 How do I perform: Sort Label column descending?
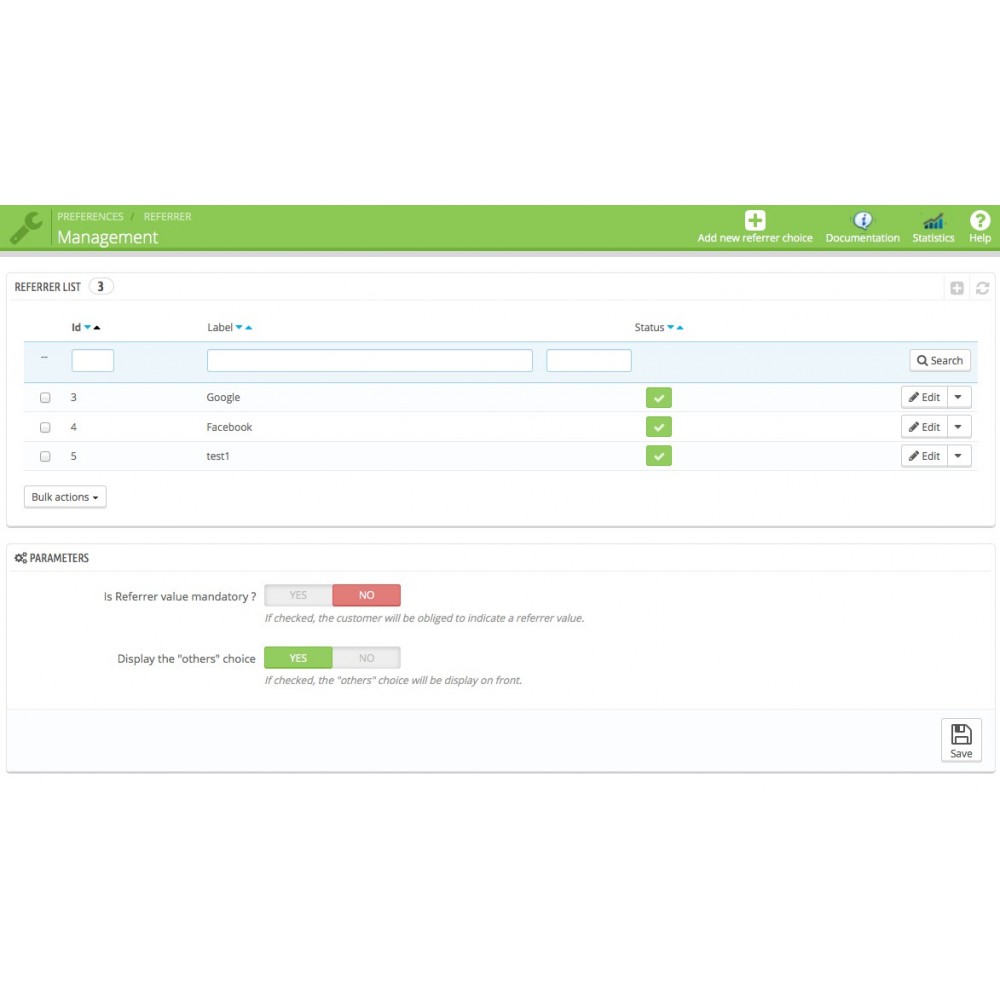click(x=239, y=327)
